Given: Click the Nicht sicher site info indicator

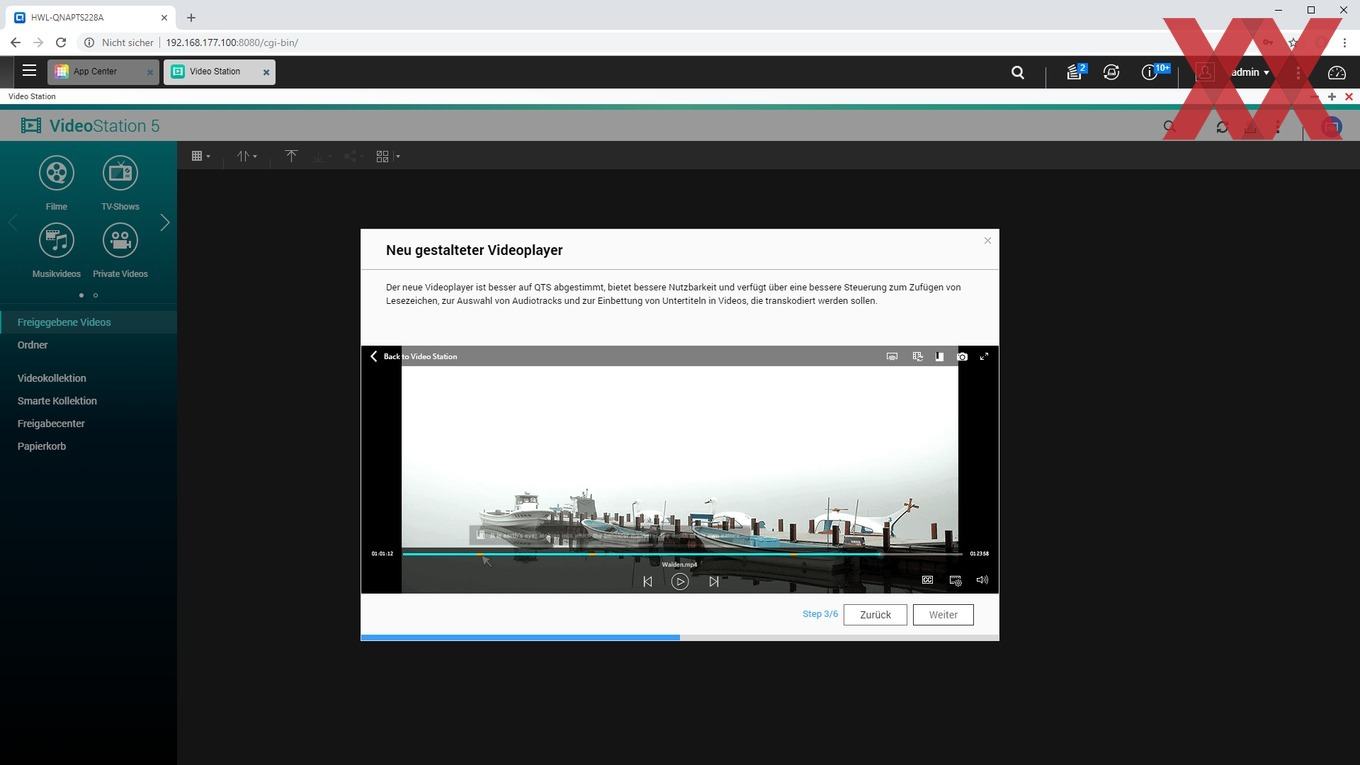Looking at the screenshot, I should (119, 43).
